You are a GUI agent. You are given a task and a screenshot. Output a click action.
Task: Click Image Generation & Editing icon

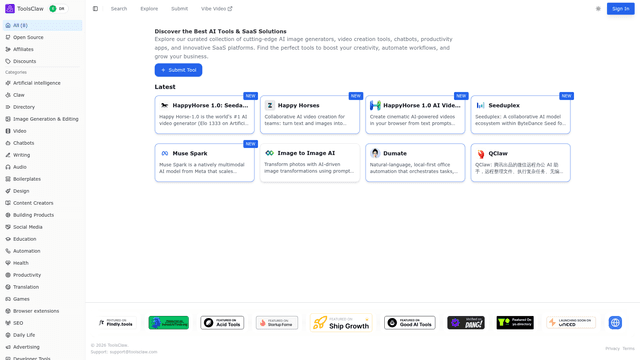point(8,119)
